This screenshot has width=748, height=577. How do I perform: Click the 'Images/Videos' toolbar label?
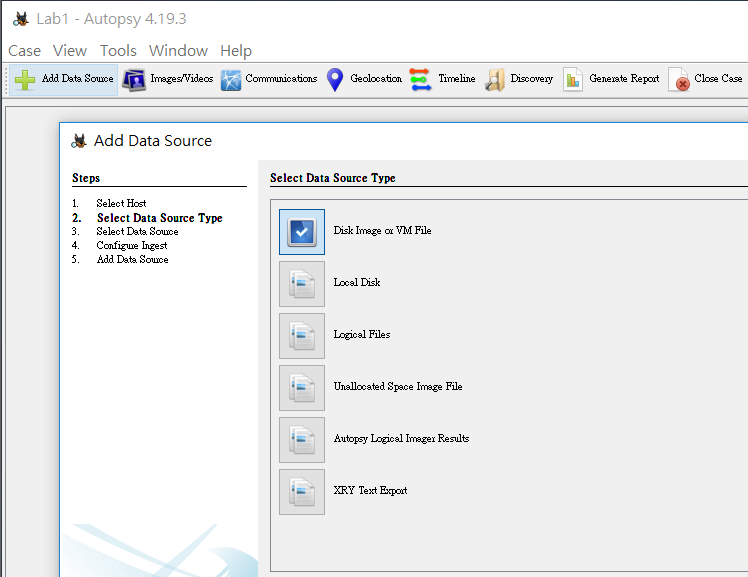(182, 78)
